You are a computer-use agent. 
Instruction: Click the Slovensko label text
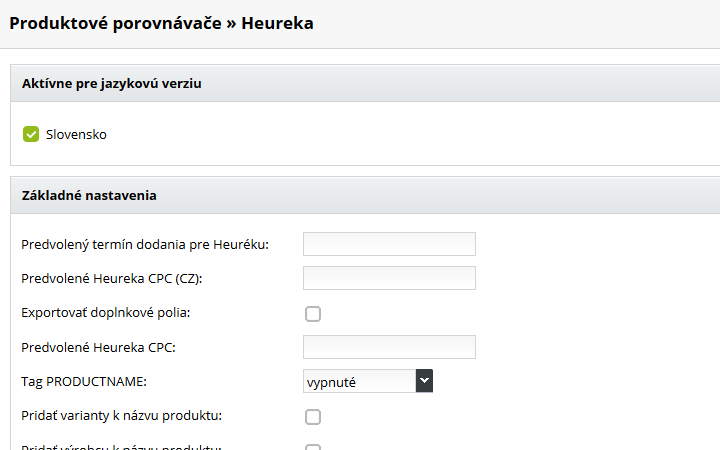click(x=76, y=134)
